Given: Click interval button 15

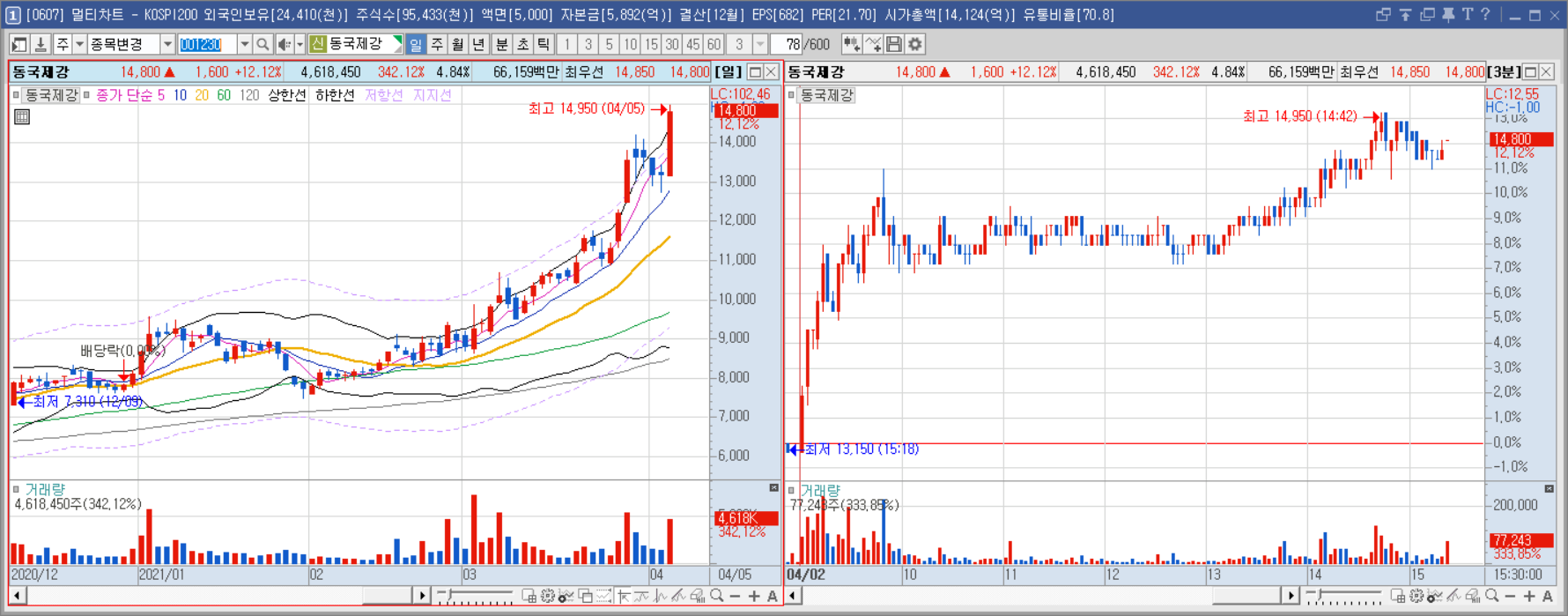Looking at the screenshot, I should (x=651, y=44).
